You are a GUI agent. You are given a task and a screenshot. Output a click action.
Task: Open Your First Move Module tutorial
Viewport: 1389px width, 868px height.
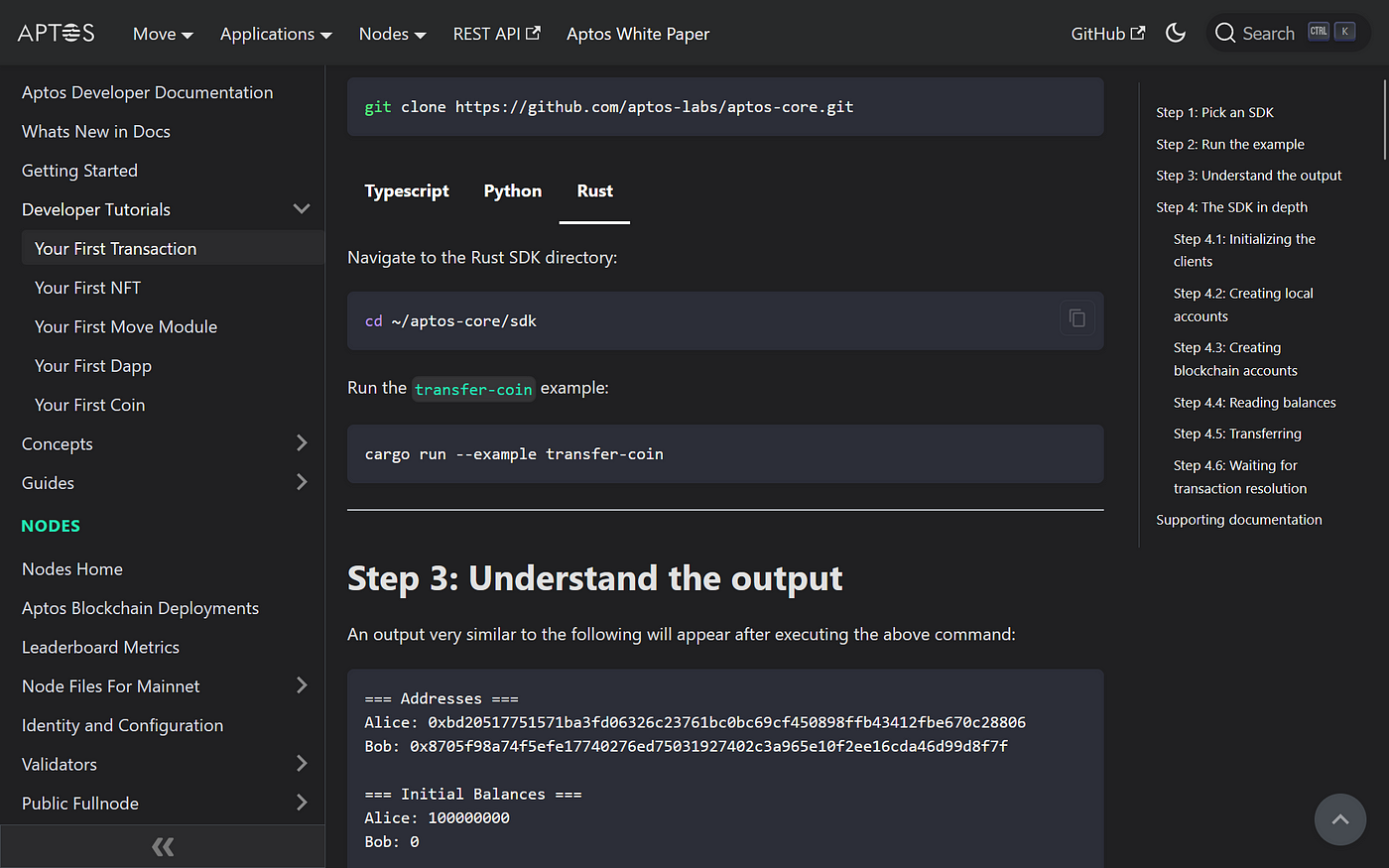(126, 326)
